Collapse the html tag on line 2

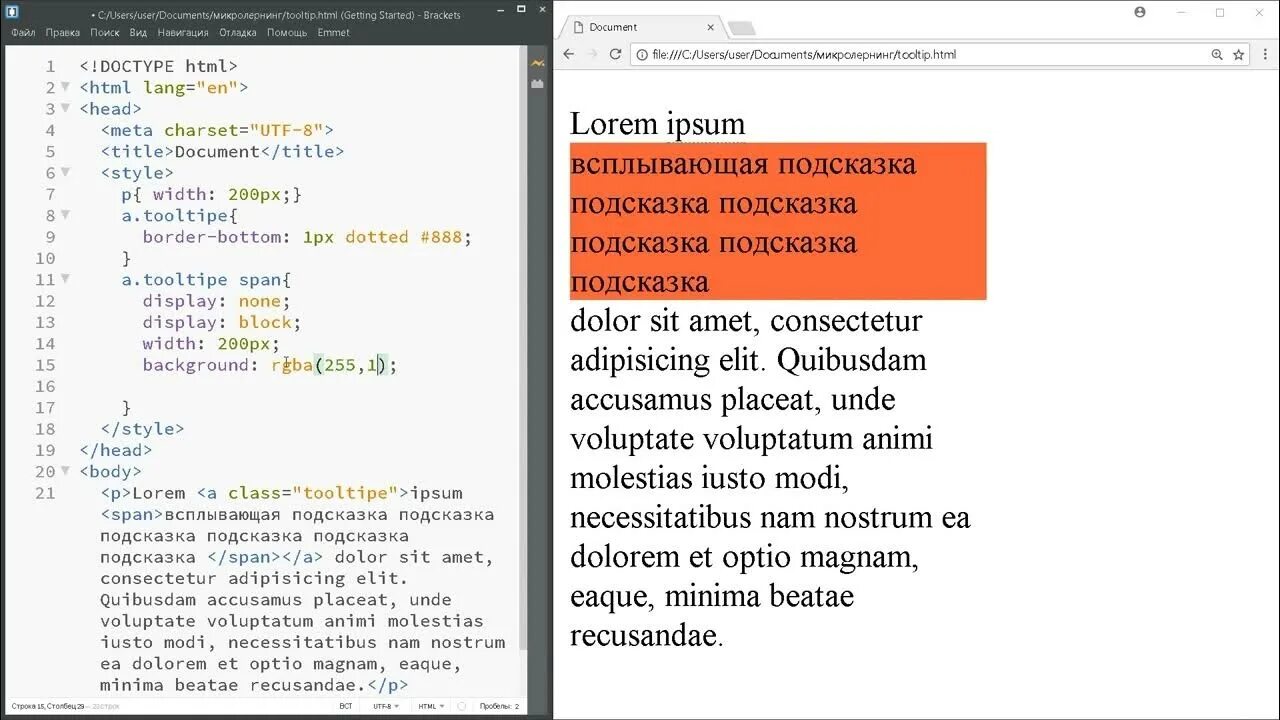pyautogui.click(x=65, y=87)
